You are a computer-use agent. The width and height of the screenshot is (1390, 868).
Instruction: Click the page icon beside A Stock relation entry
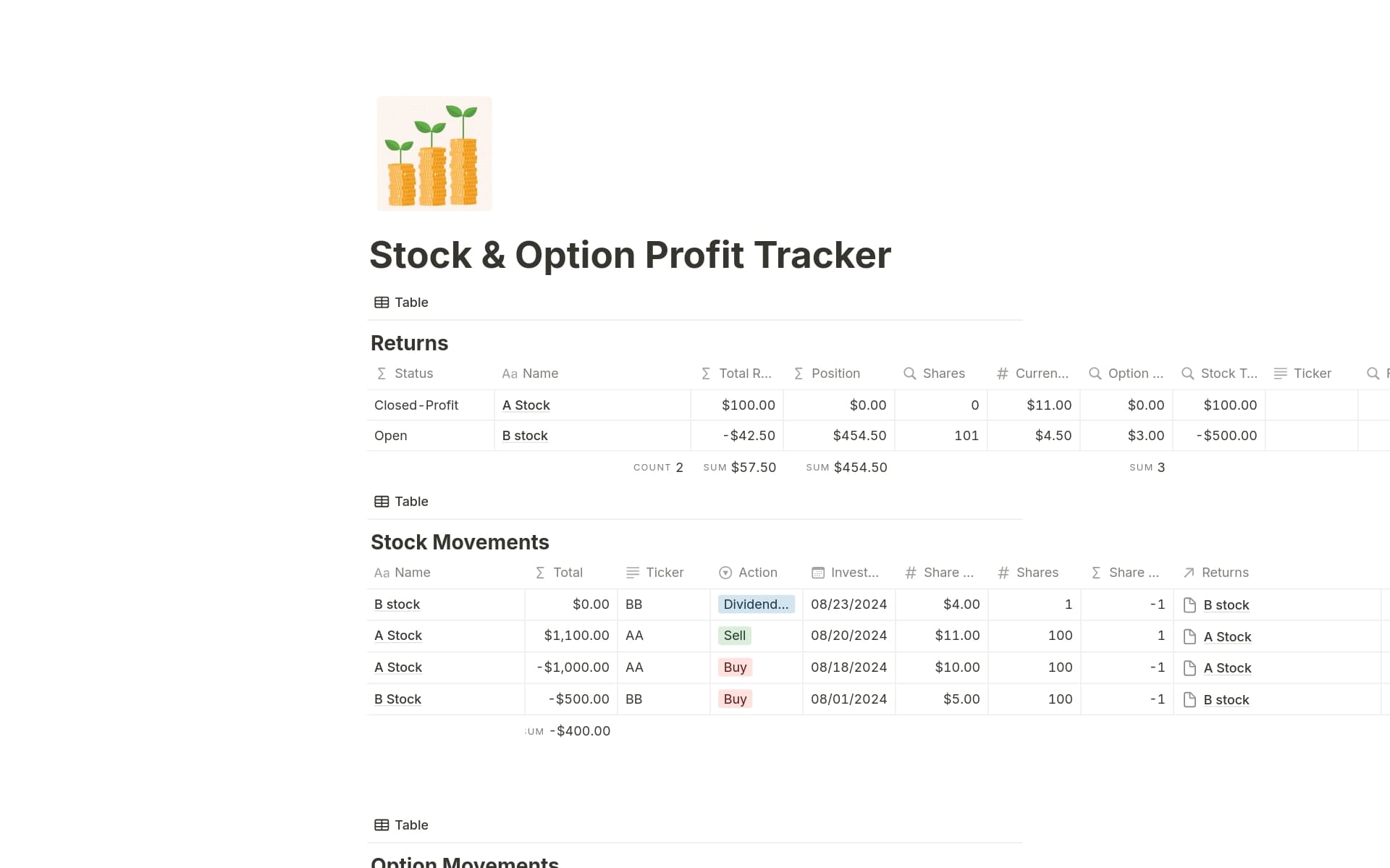pyautogui.click(x=1189, y=636)
